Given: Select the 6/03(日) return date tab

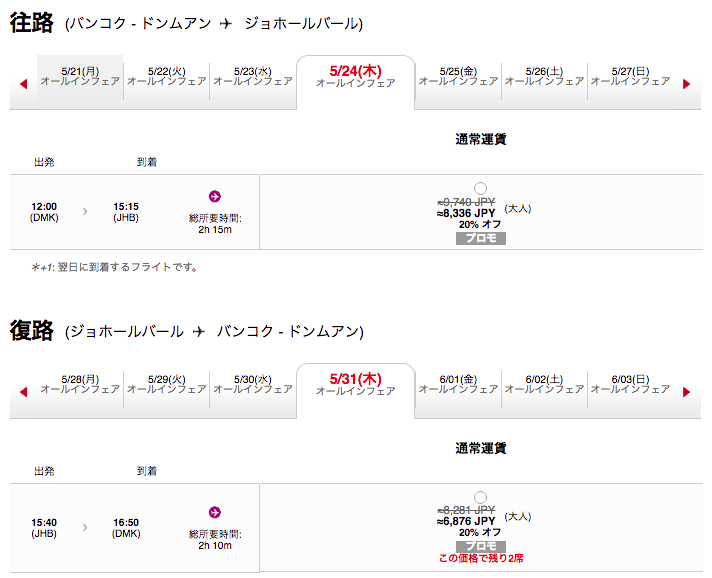Looking at the screenshot, I should click(630, 385).
